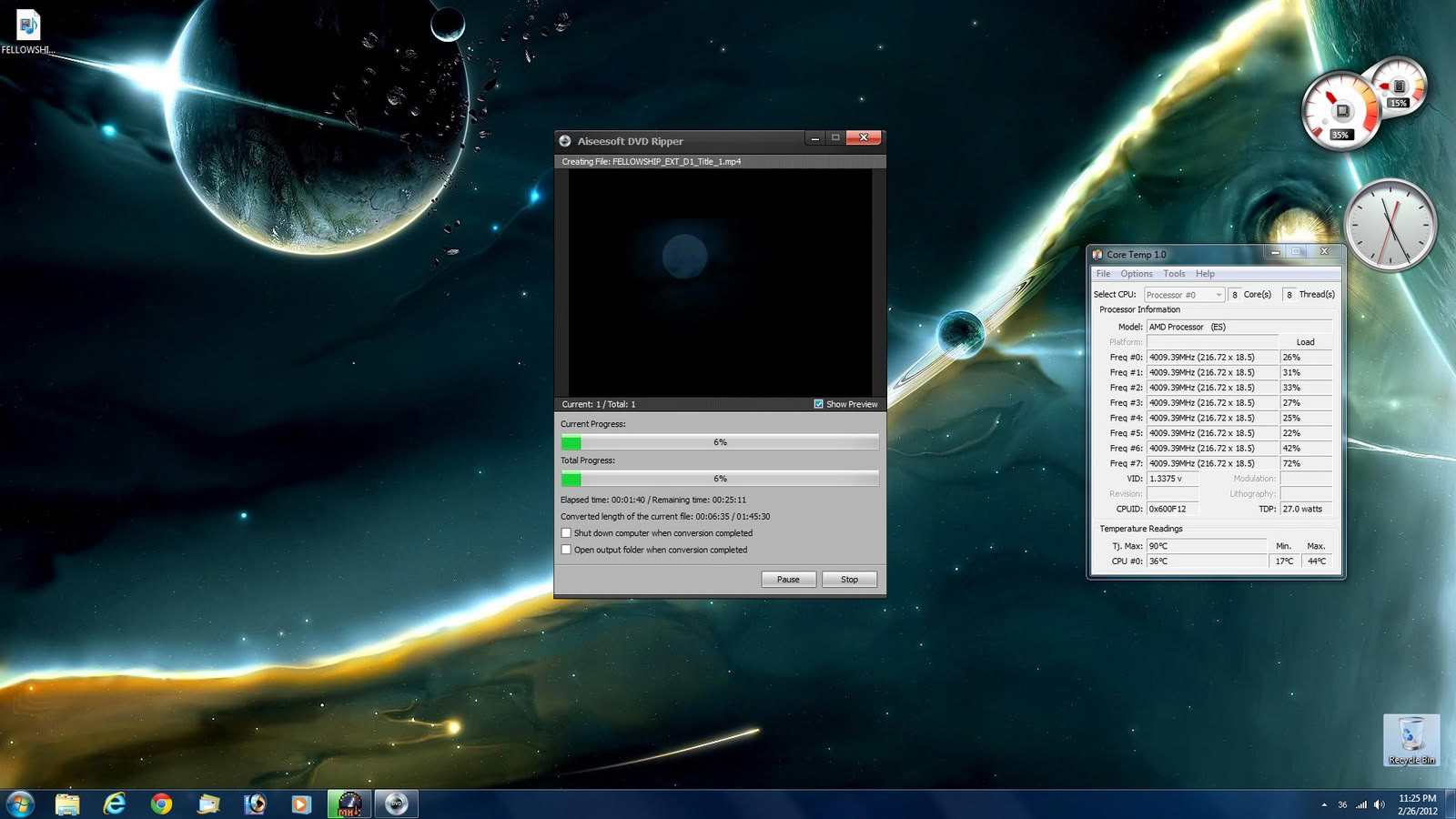
Task: Click the TDP value 27.0 watts
Action: pyautogui.click(x=1306, y=509)
